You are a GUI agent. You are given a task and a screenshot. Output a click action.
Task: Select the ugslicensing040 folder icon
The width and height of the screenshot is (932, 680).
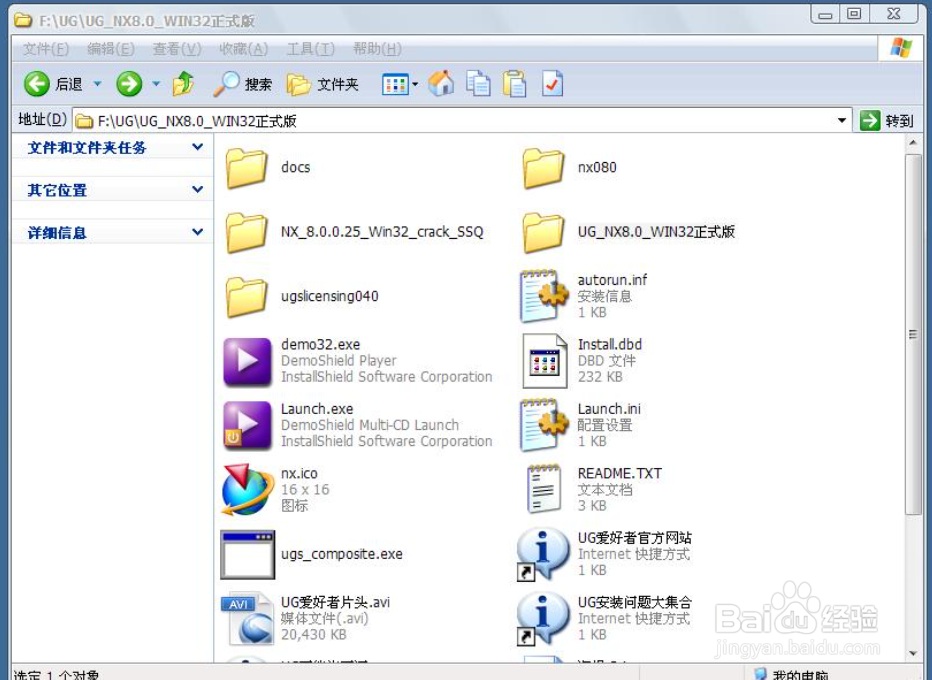pyautogui.click(x=246, y=296)
